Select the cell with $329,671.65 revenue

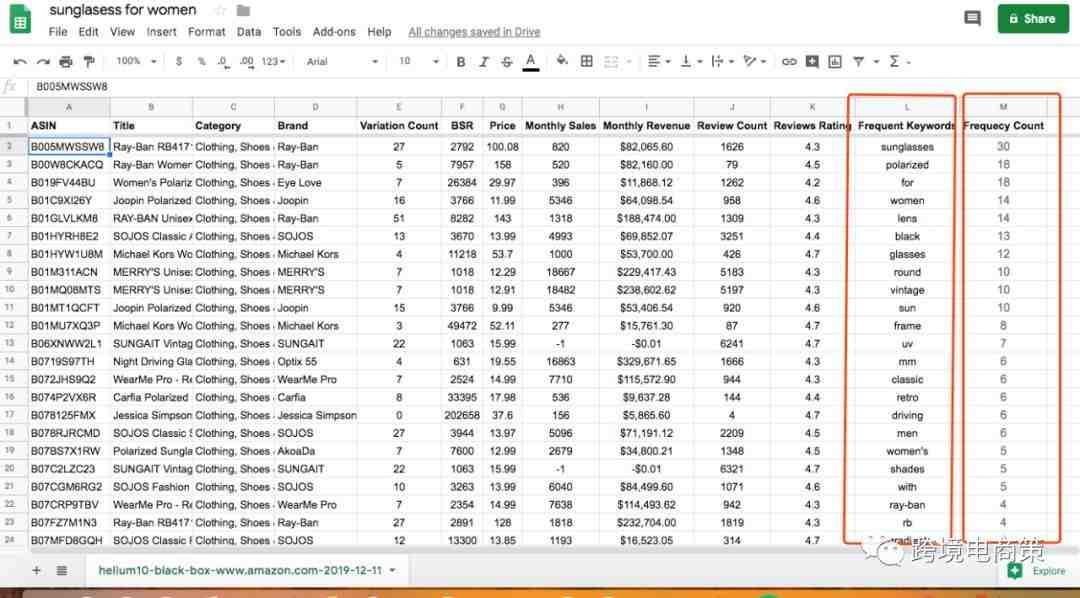point(646,362)
